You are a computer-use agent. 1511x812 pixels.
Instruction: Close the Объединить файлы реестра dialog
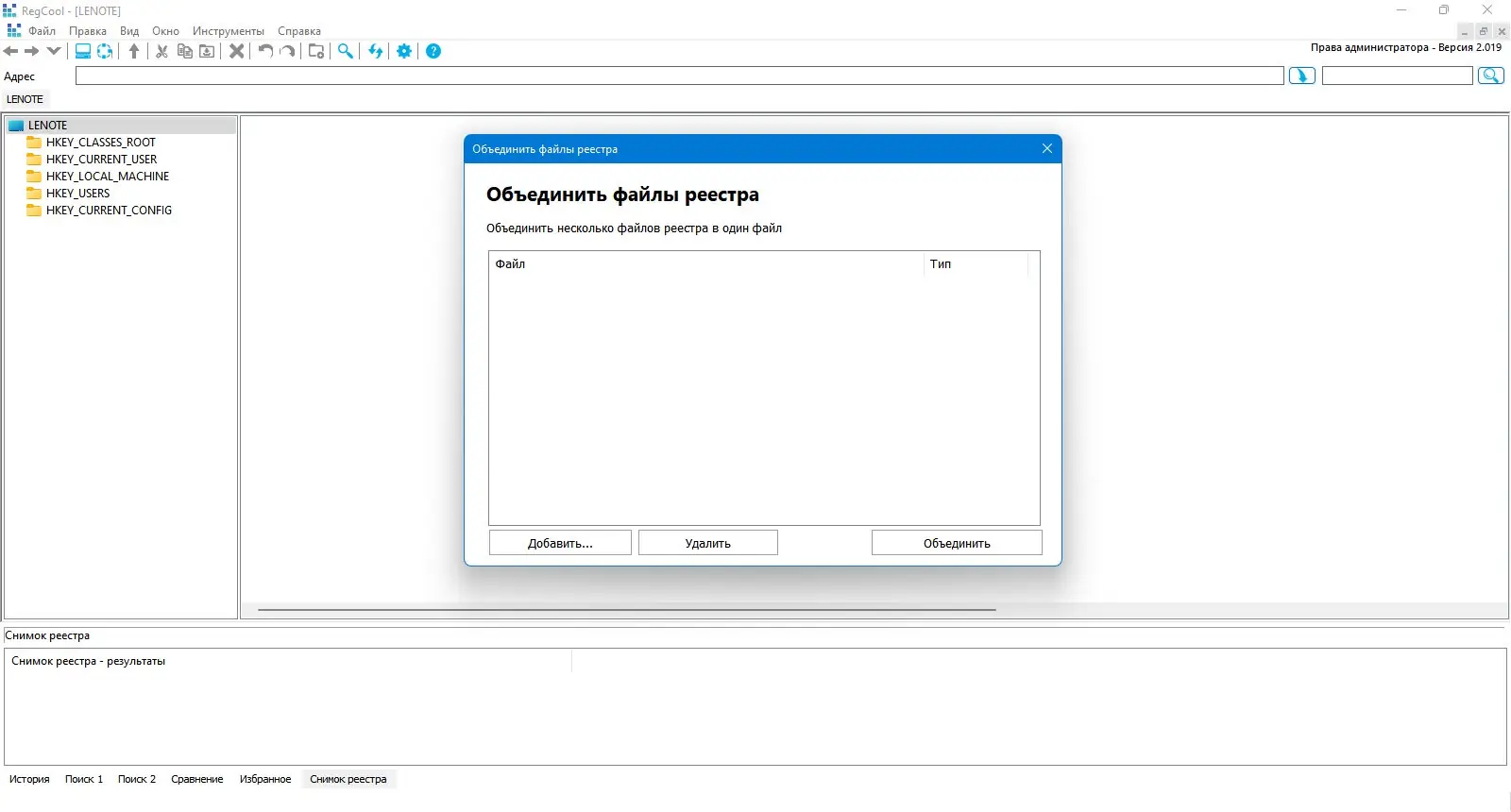1046,148
